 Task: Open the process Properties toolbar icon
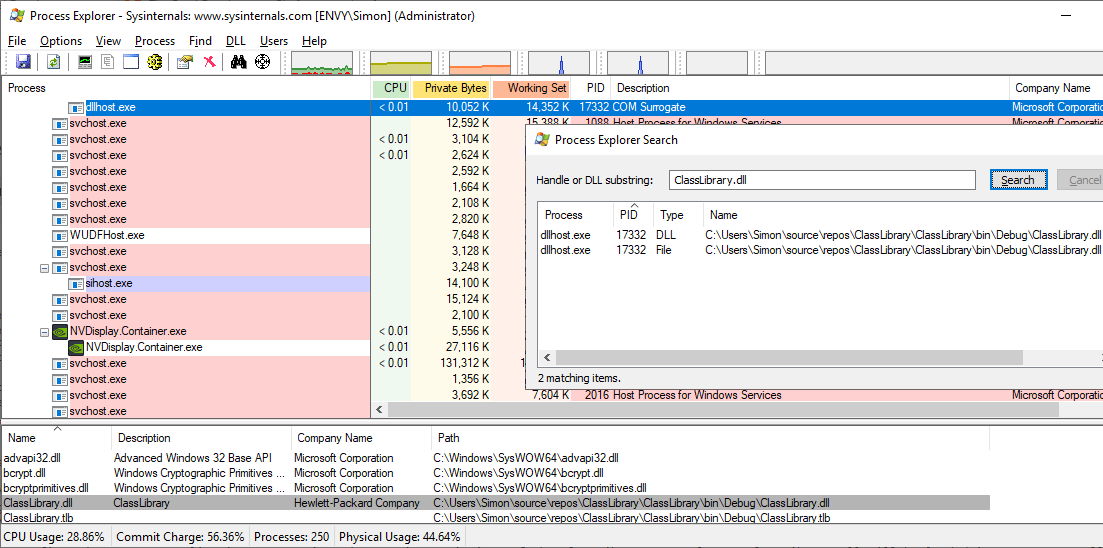click(x=185, y=62)
